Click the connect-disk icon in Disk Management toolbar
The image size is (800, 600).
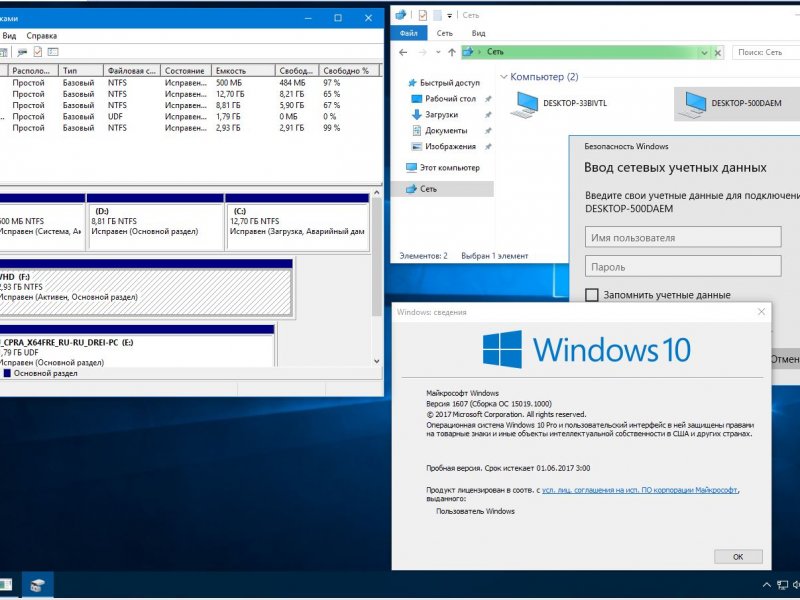click(22, 52)
